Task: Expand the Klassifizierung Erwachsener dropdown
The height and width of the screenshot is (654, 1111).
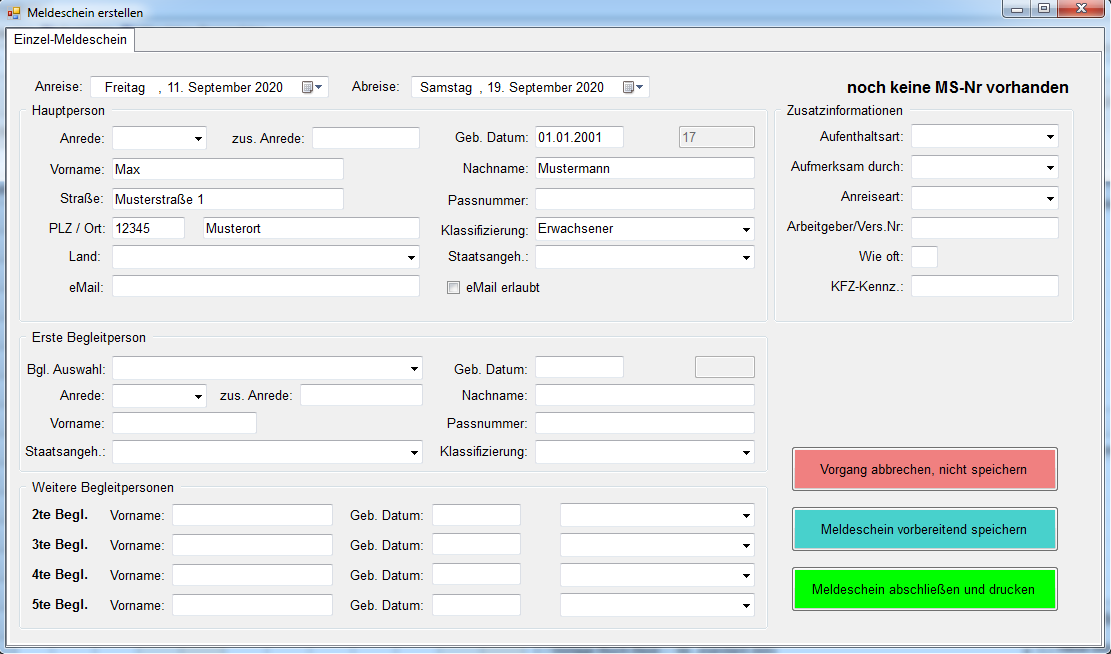Action: coord(746,229)
